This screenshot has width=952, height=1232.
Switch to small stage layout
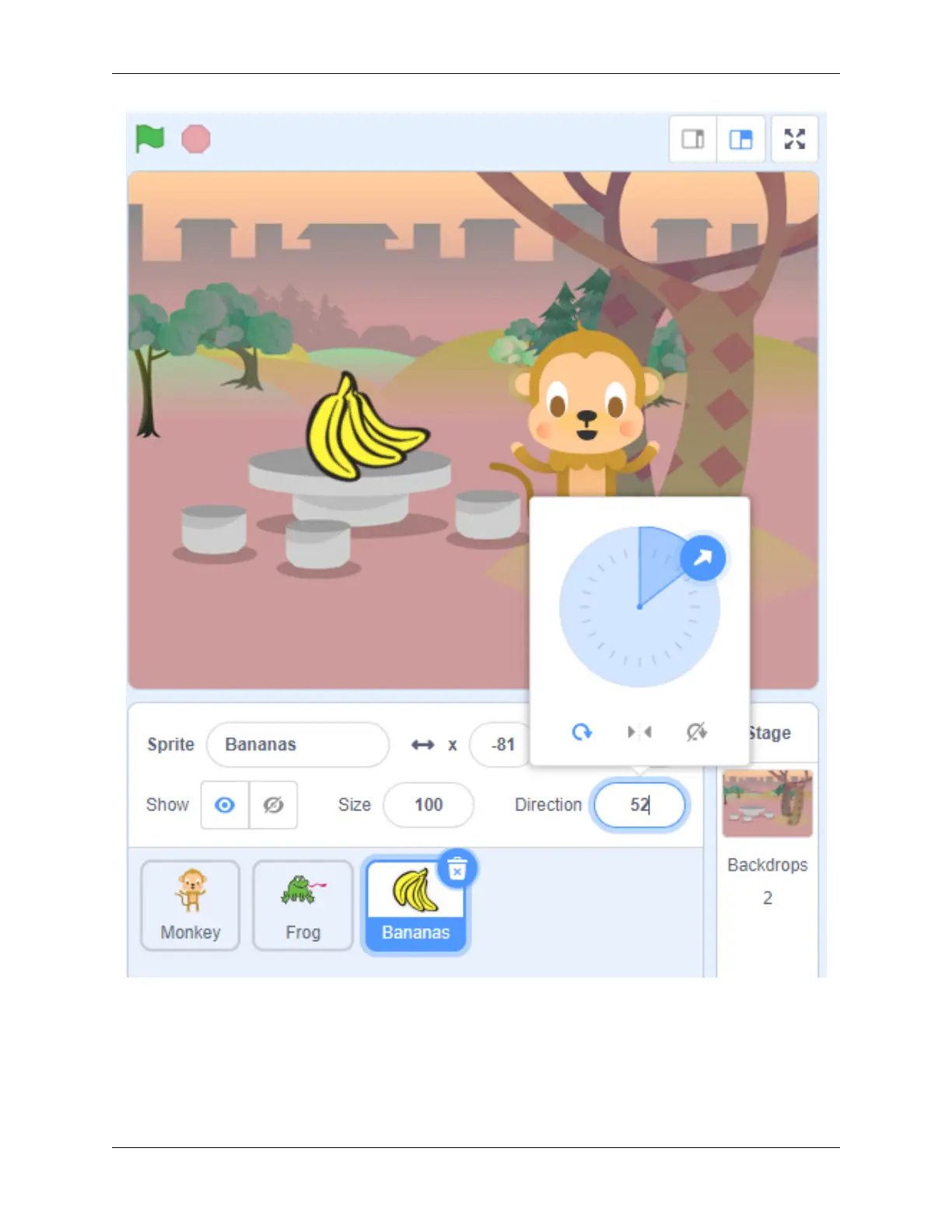[693, 139]
